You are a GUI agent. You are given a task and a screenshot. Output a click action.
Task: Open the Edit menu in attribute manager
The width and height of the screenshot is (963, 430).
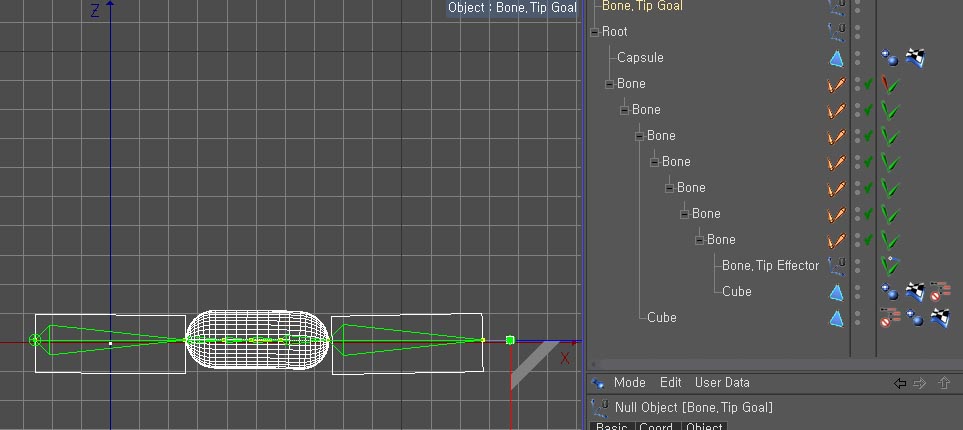671,383
